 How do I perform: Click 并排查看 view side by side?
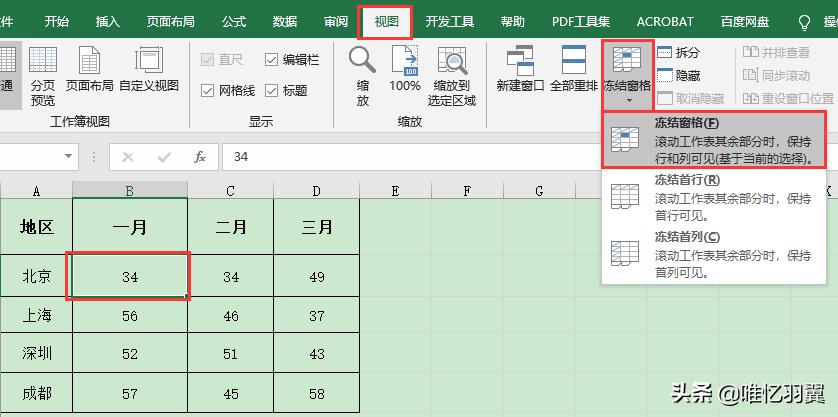(x=776, y=52)
